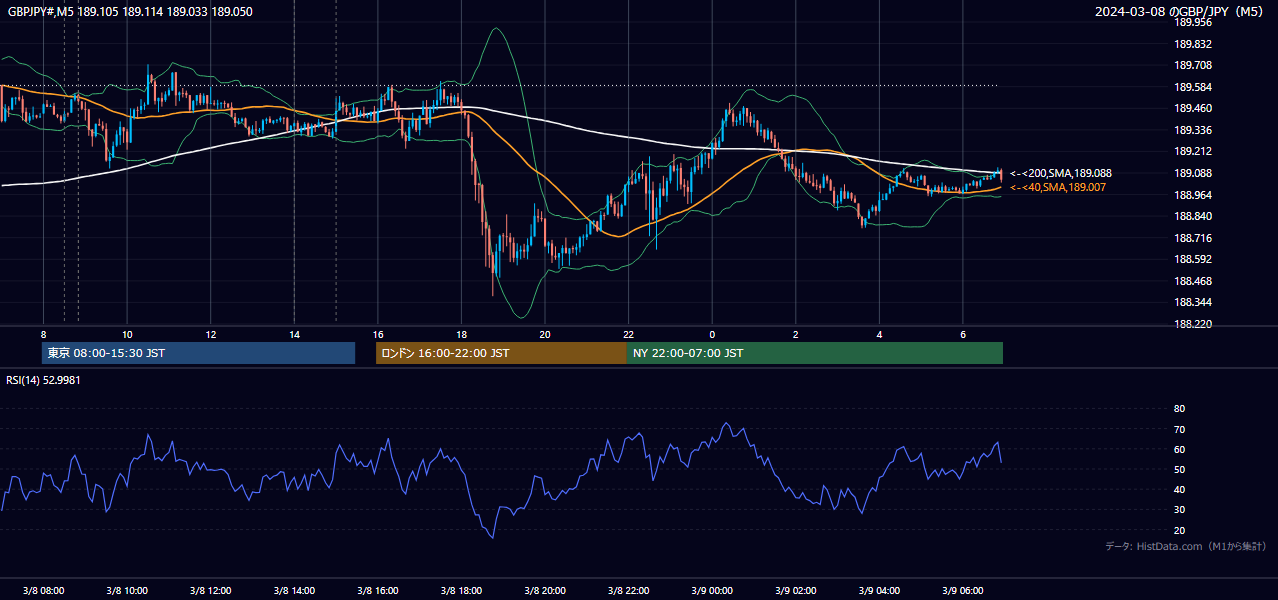Click the chart title 2024-03-08 のGBP/JPY (M5)
The image size is (1278, 600).
1179,11
